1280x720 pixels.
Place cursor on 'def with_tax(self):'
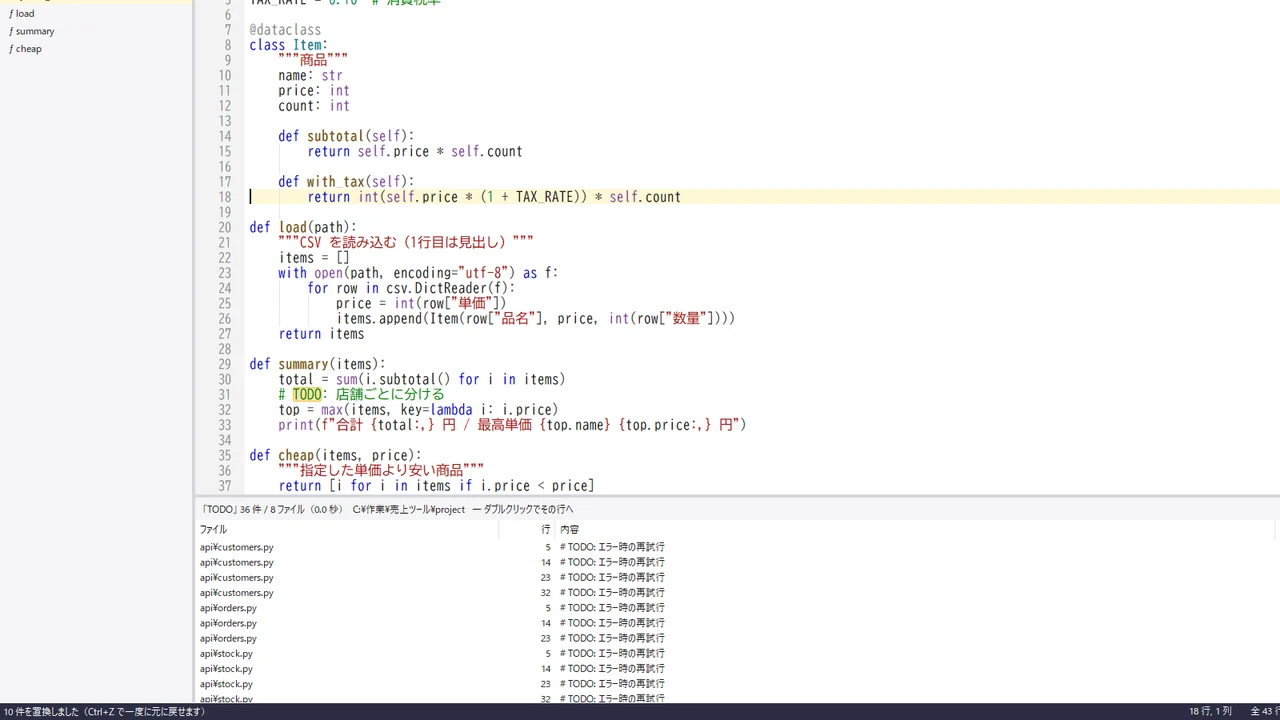pyautogui.click(x=346, y=182)
